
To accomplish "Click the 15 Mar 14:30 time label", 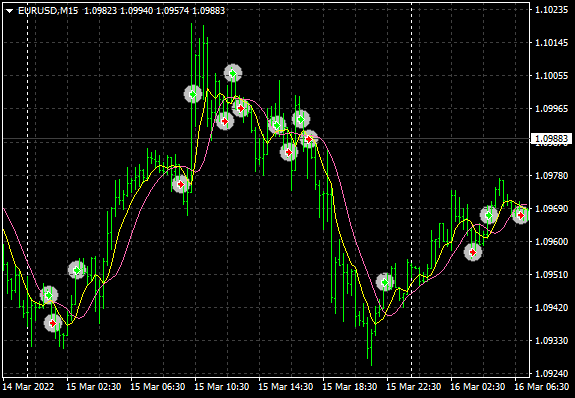I will tap(286, 387).
